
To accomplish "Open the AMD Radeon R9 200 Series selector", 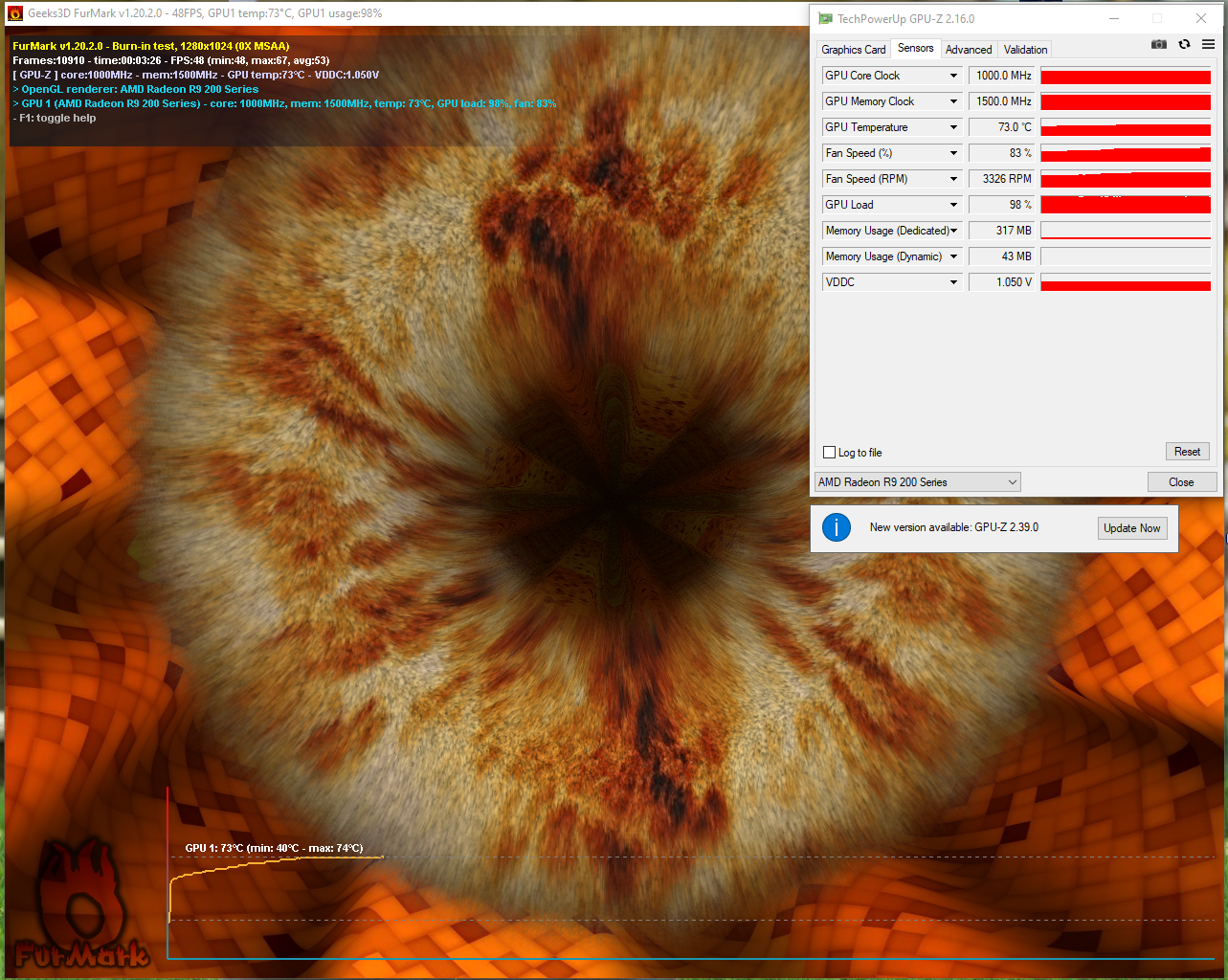I will coord(917,482).
